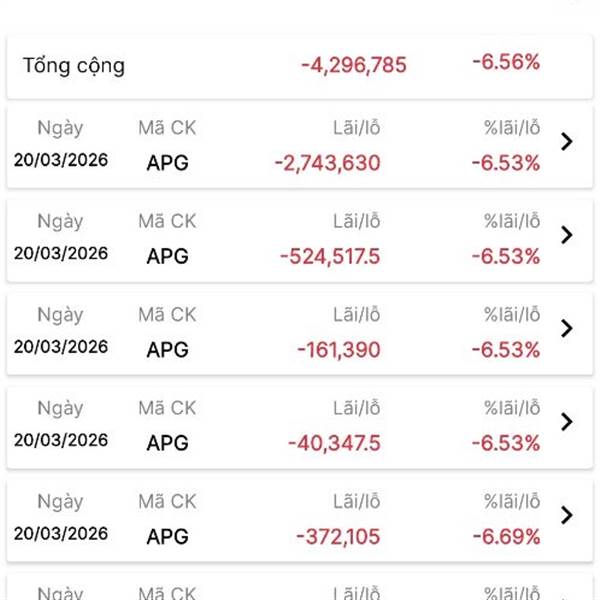Image resolution: width=600 pixels, height=600 pixels.
Task: Click the date 20/03/2026 in the -524,517.5 row
Action: [61, 253]
